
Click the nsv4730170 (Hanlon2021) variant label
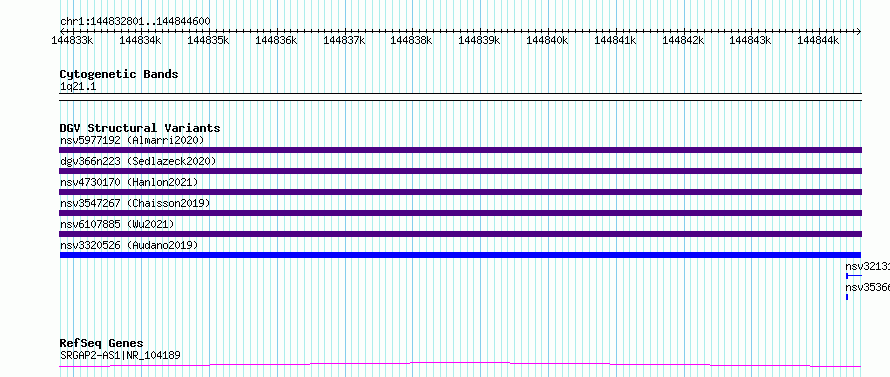coord(129,182)
